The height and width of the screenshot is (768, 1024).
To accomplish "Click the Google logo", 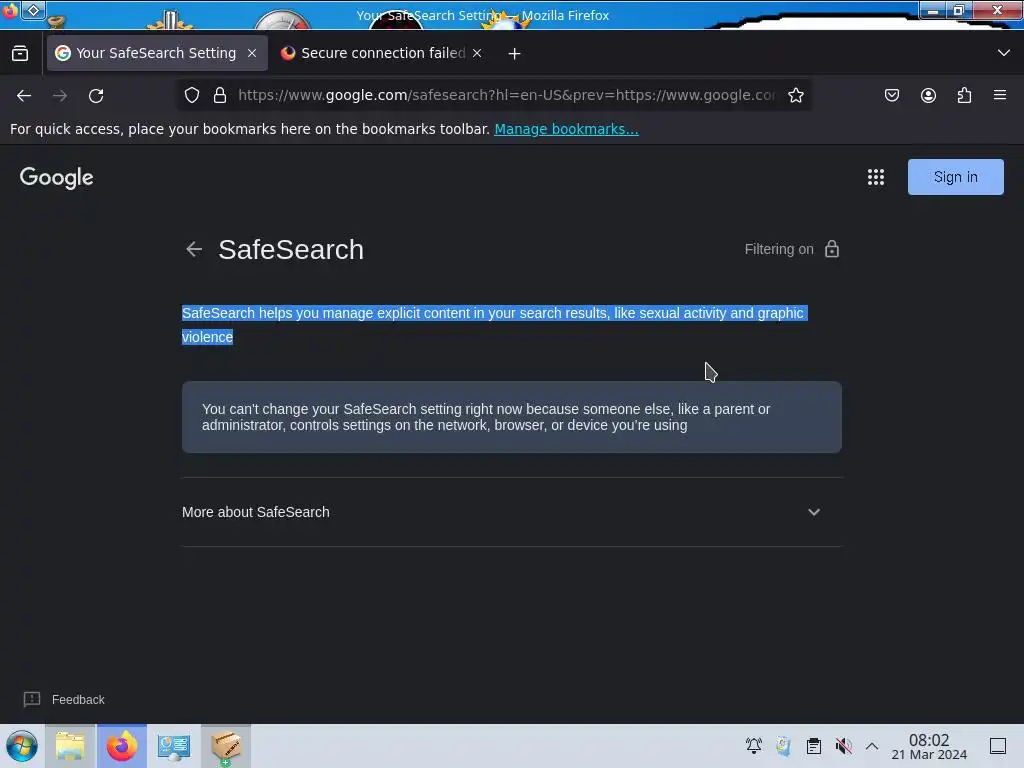I will click(x=57, y=177).
